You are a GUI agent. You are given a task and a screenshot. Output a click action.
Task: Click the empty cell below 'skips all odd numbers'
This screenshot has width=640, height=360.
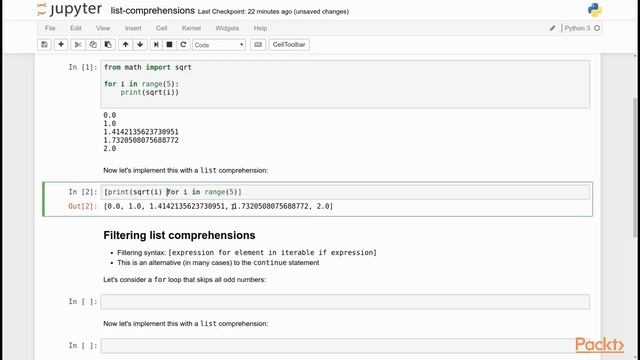click(x=345, y=302)
